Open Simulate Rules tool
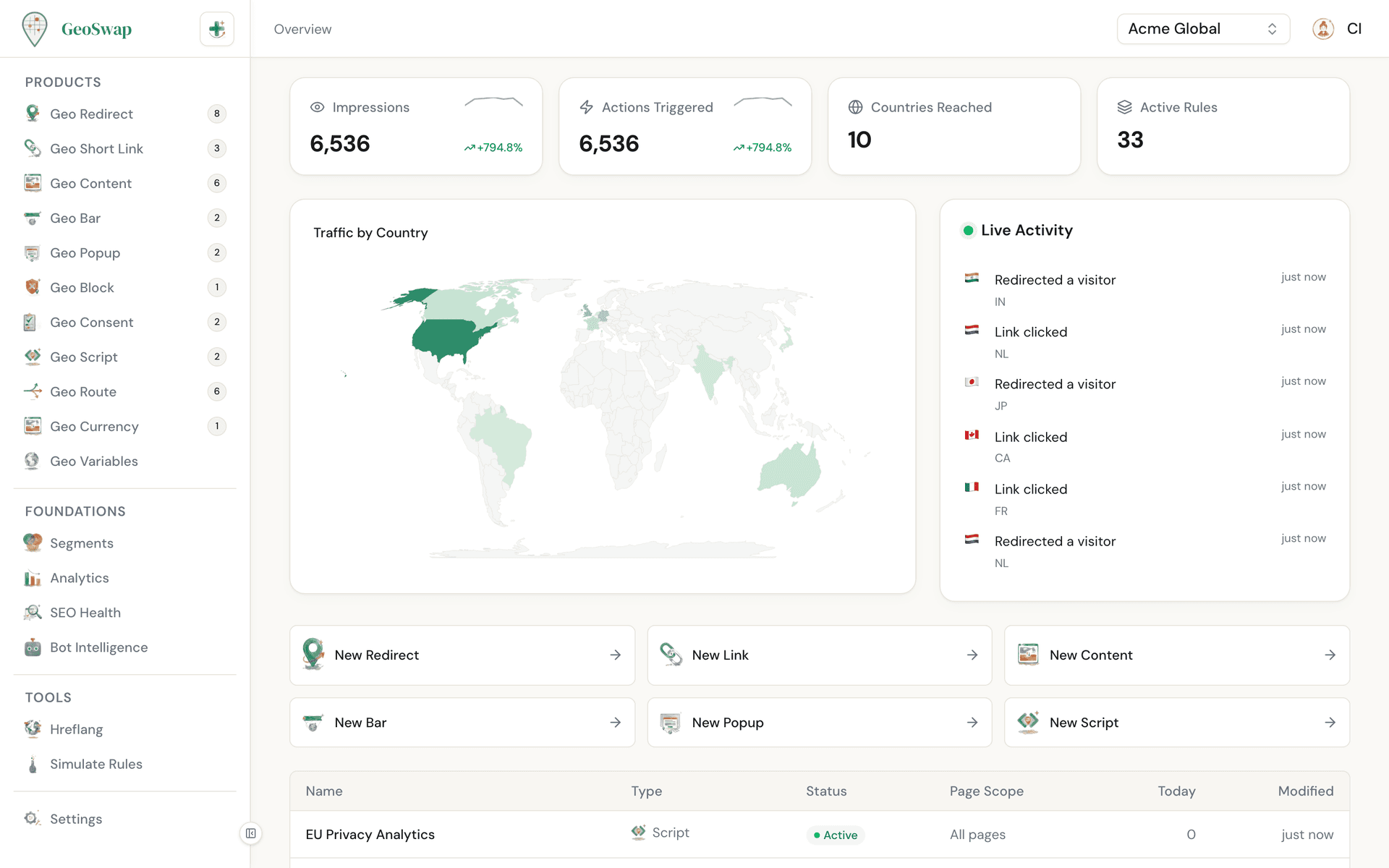Viewport: 1389px width, 868px height. (95, 764)
